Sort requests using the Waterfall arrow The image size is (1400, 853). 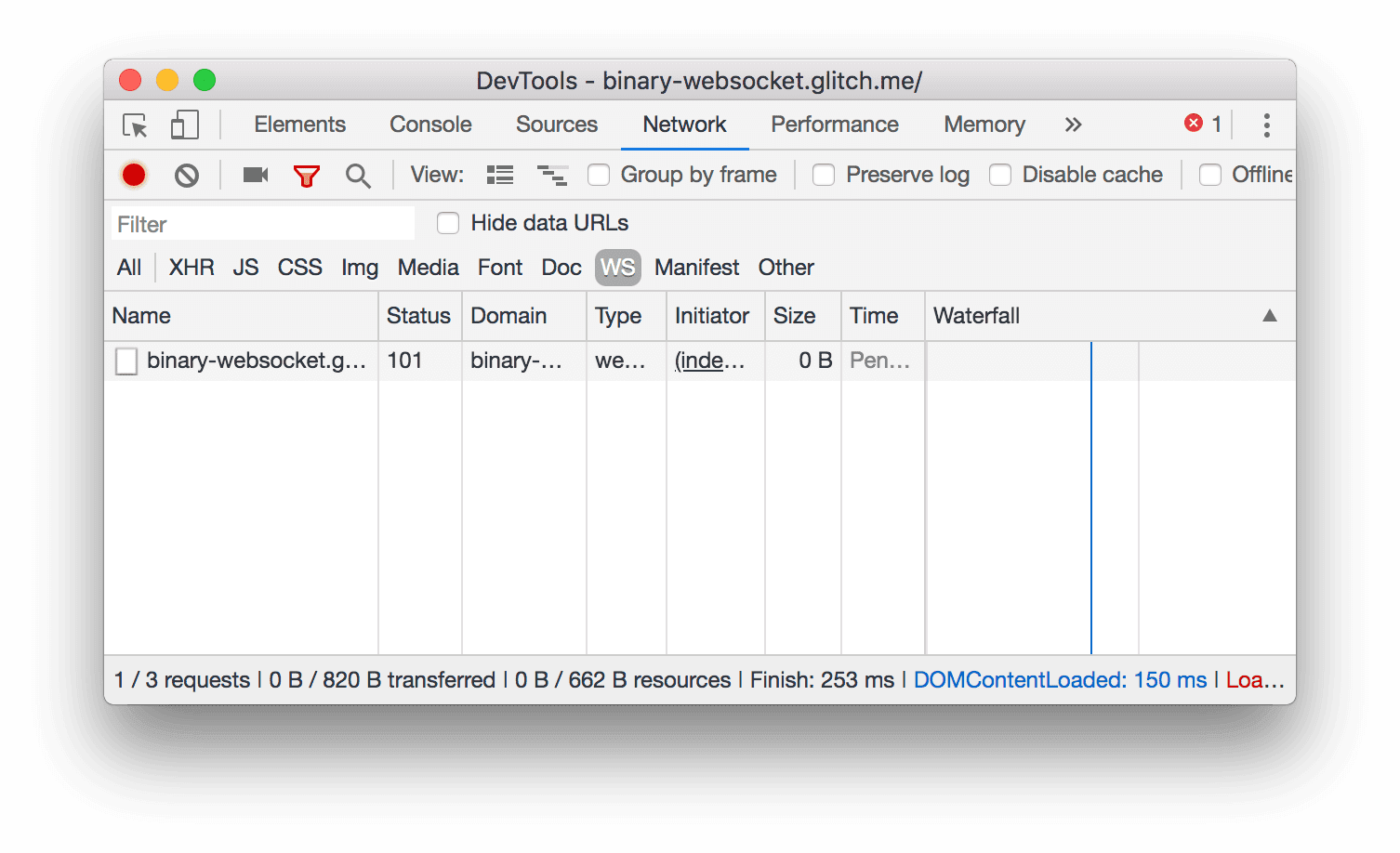[1270, 316]
